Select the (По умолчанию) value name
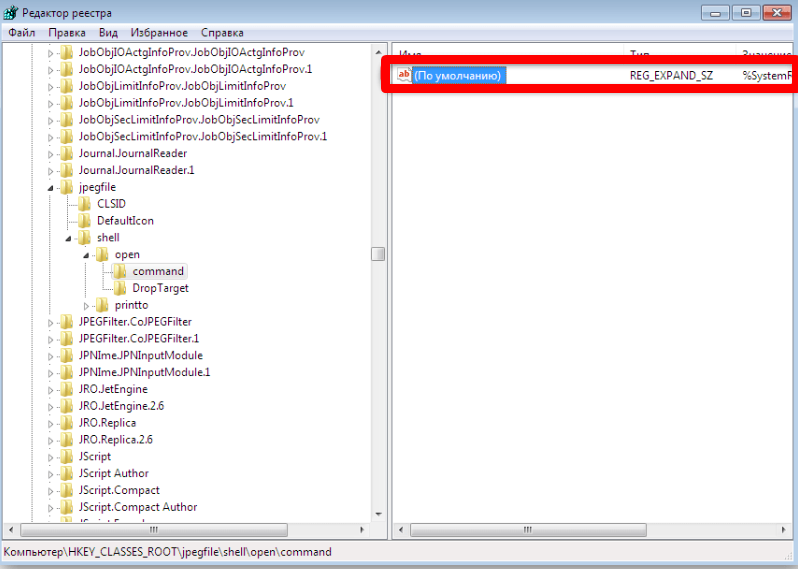 pos(458,75)
